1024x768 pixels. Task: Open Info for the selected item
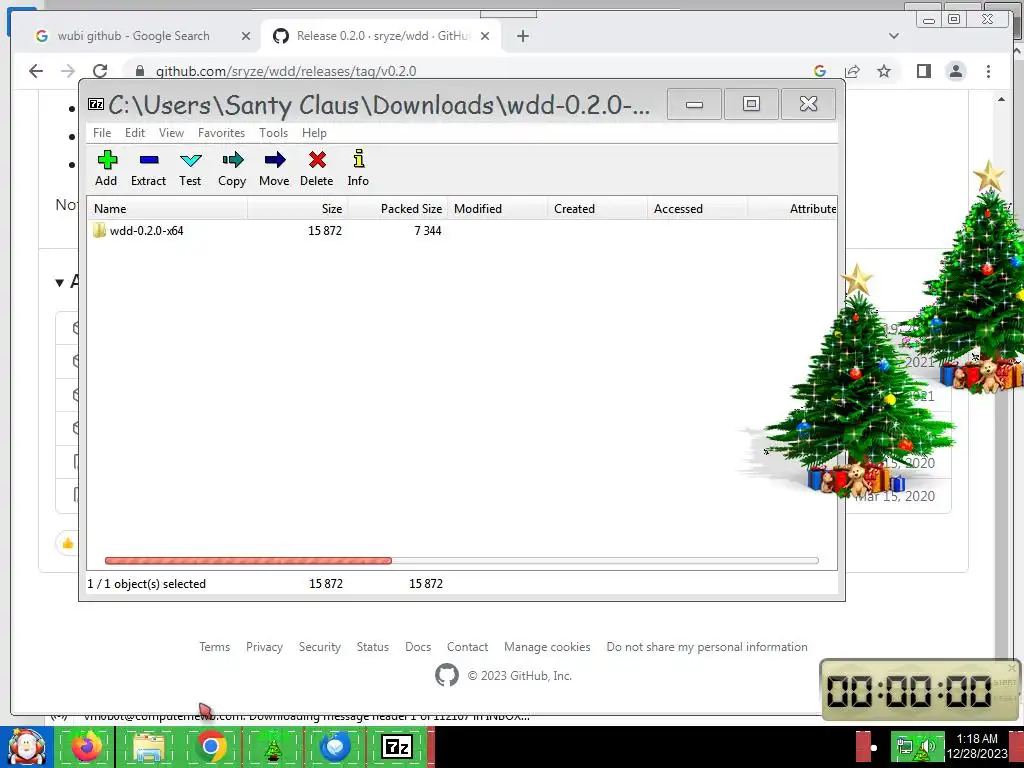pyautogui.click(x=358, y=168)
